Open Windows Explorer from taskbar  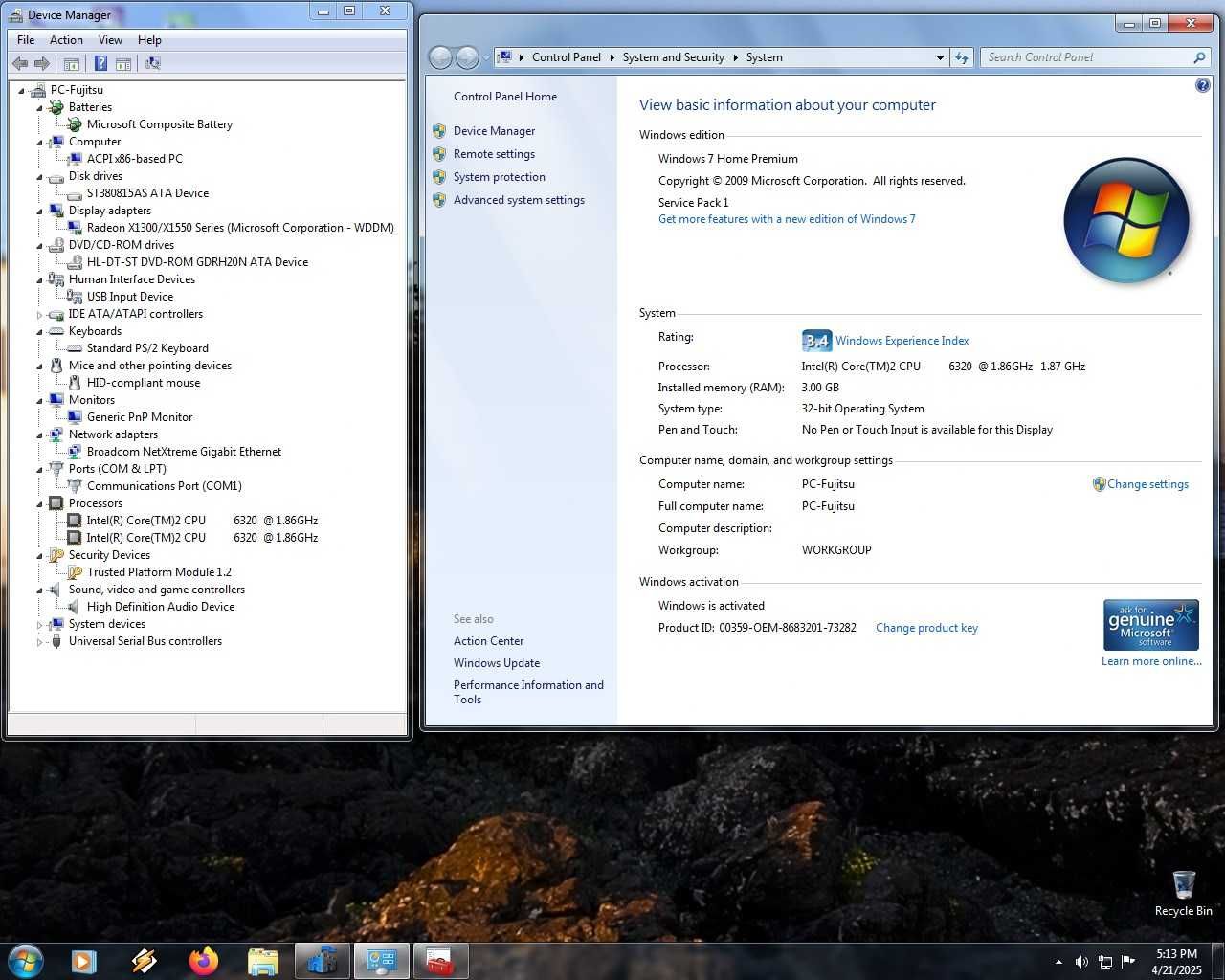point(263,961)
